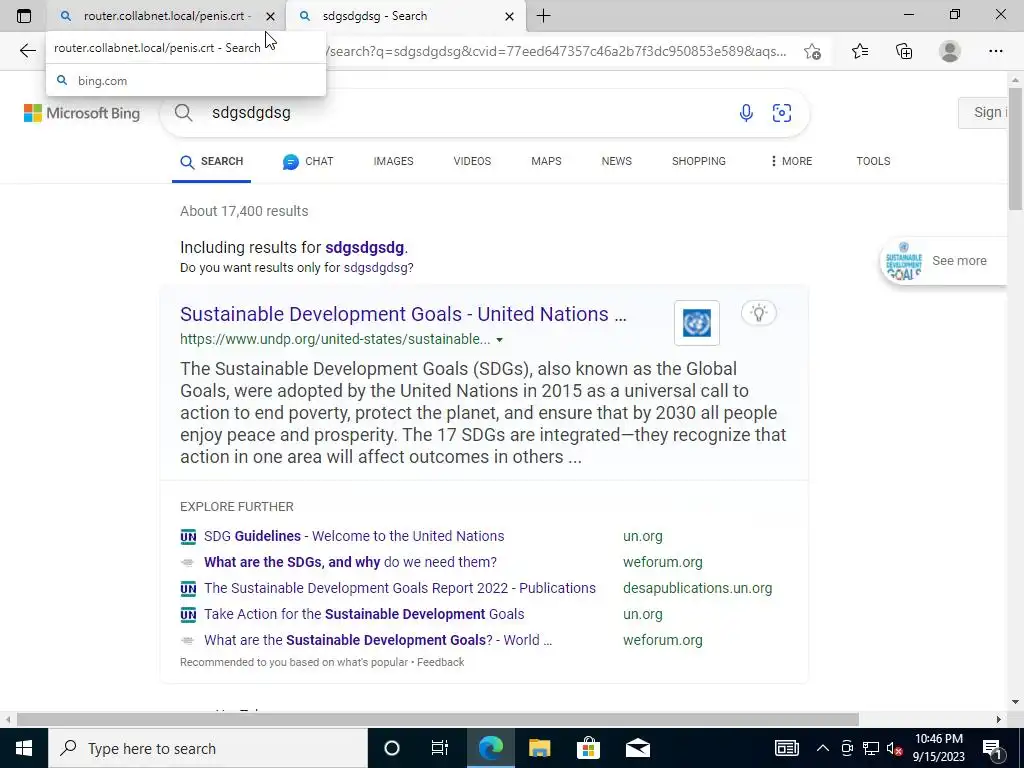Open Task View on taskbar
This screenshot has width=1024, height=768.
[x=440, y=748]
